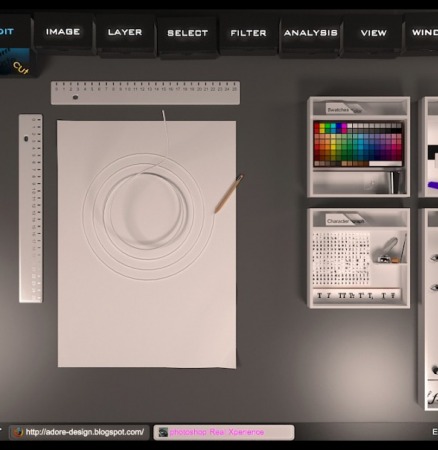Toggle the Faux Bold T icon

[x=319, y=295]
